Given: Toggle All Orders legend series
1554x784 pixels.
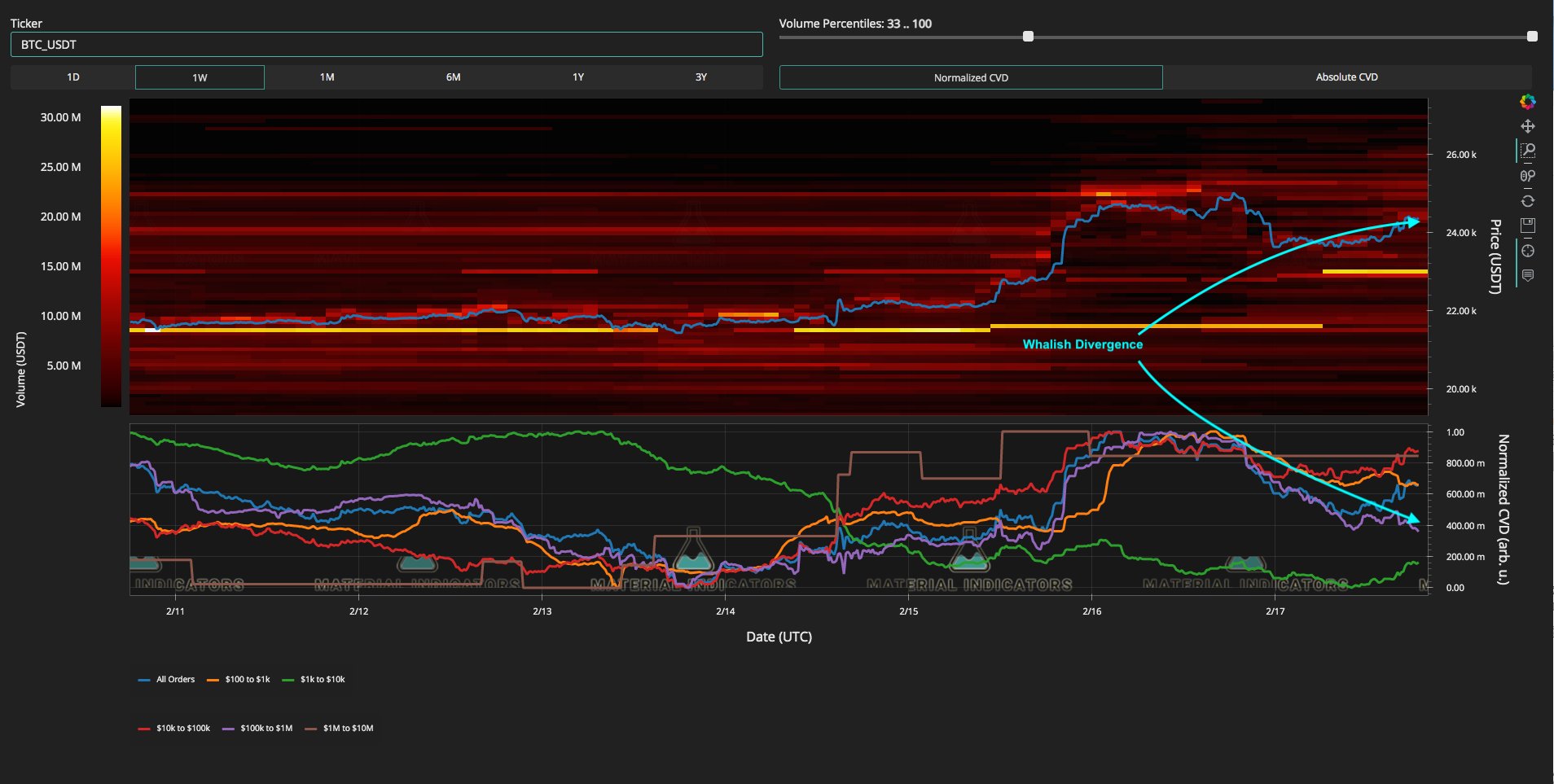Looking at the screenshot, I should pyautogui.click(x=168, y=679).
